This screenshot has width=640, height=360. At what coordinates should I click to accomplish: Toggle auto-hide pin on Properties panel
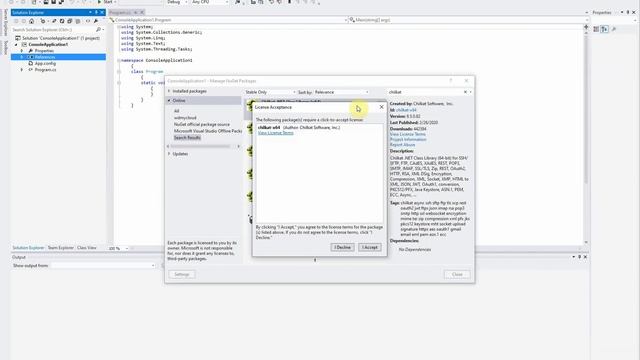click(628, 12)
